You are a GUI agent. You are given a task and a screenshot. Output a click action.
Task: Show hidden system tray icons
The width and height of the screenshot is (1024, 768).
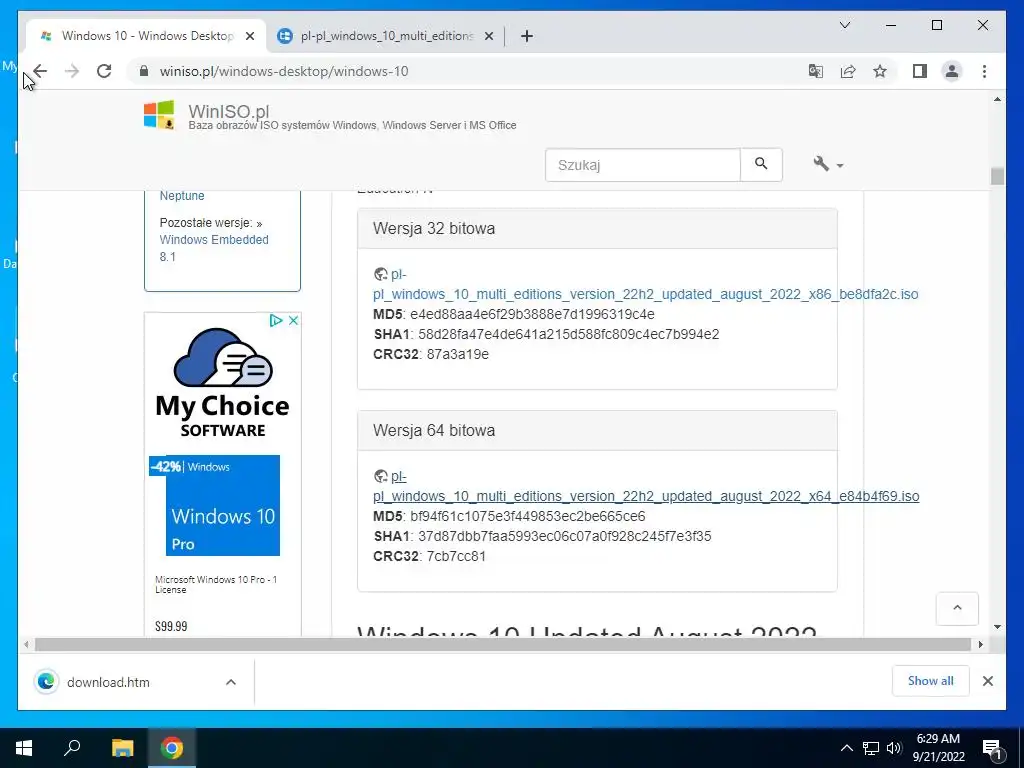[846, 748]
